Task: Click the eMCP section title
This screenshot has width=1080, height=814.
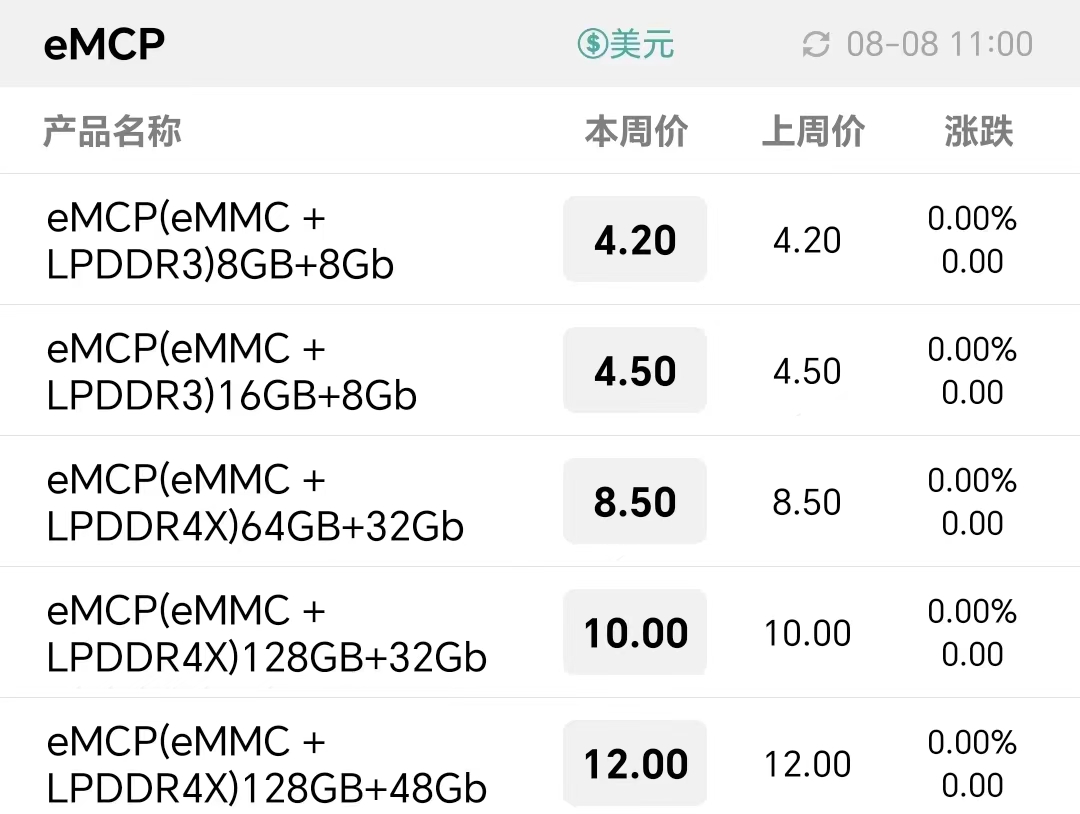Action: pyautogui.click(x=104, y=44)
